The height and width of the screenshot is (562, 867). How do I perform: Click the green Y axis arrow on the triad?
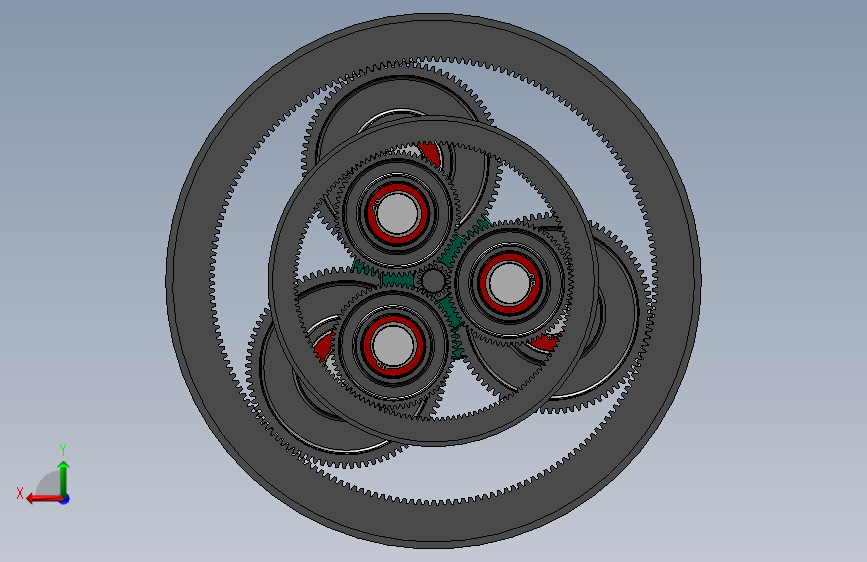point(64,478)
